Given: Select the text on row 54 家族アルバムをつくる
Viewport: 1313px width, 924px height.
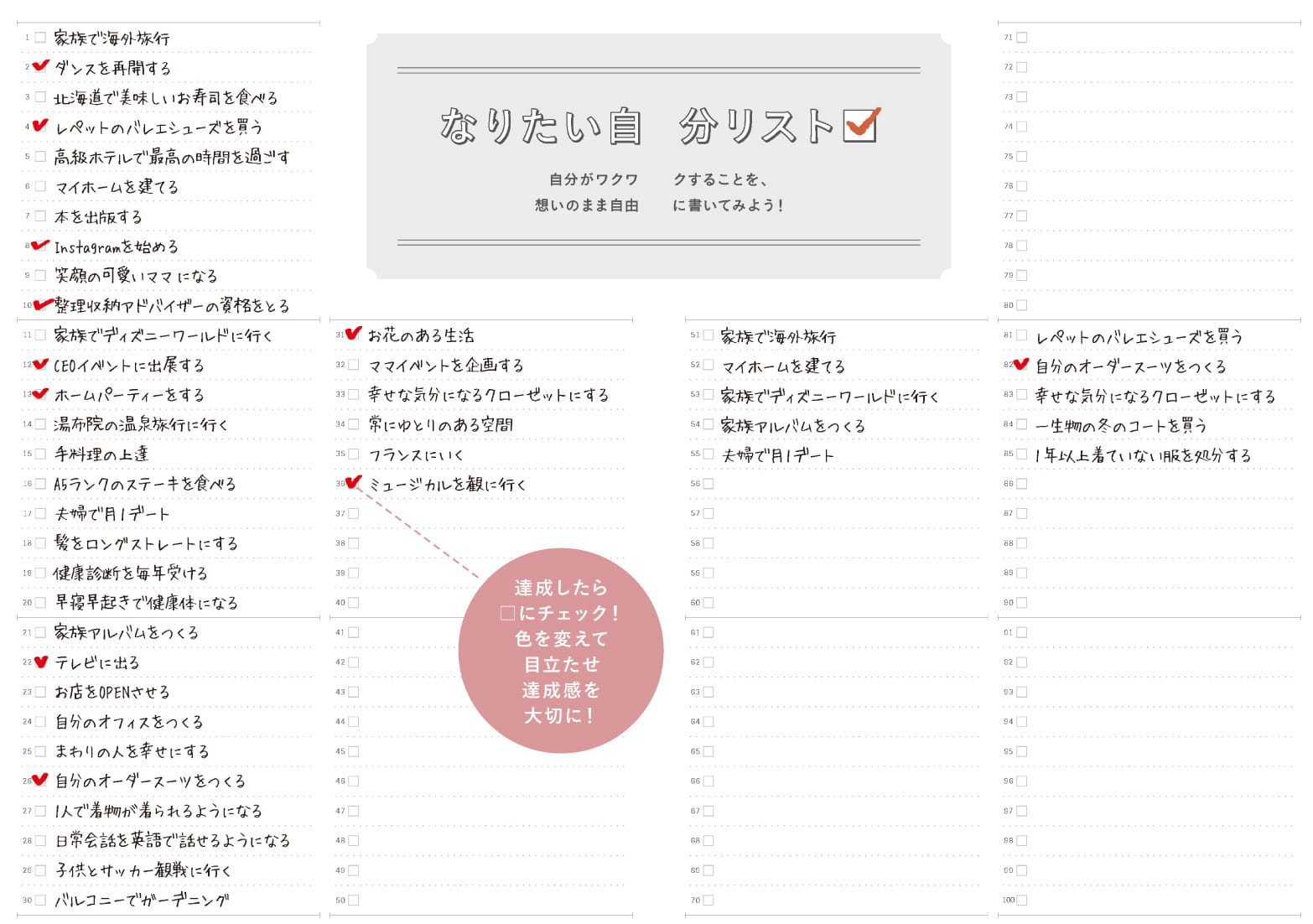Looking at the screenshot, I should click(x=792, y=426).
